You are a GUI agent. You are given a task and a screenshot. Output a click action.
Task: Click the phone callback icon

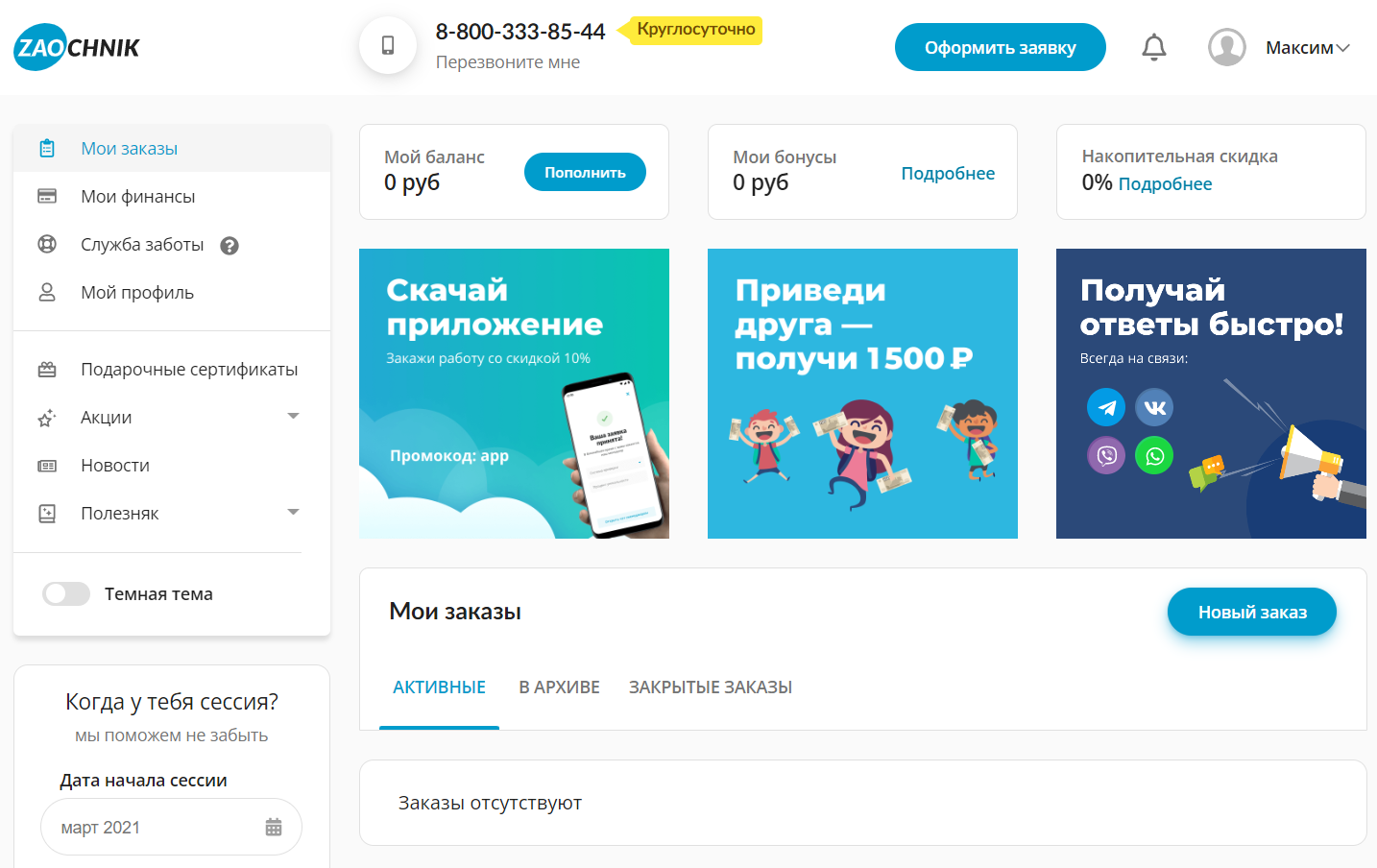[x=388, y=45]
